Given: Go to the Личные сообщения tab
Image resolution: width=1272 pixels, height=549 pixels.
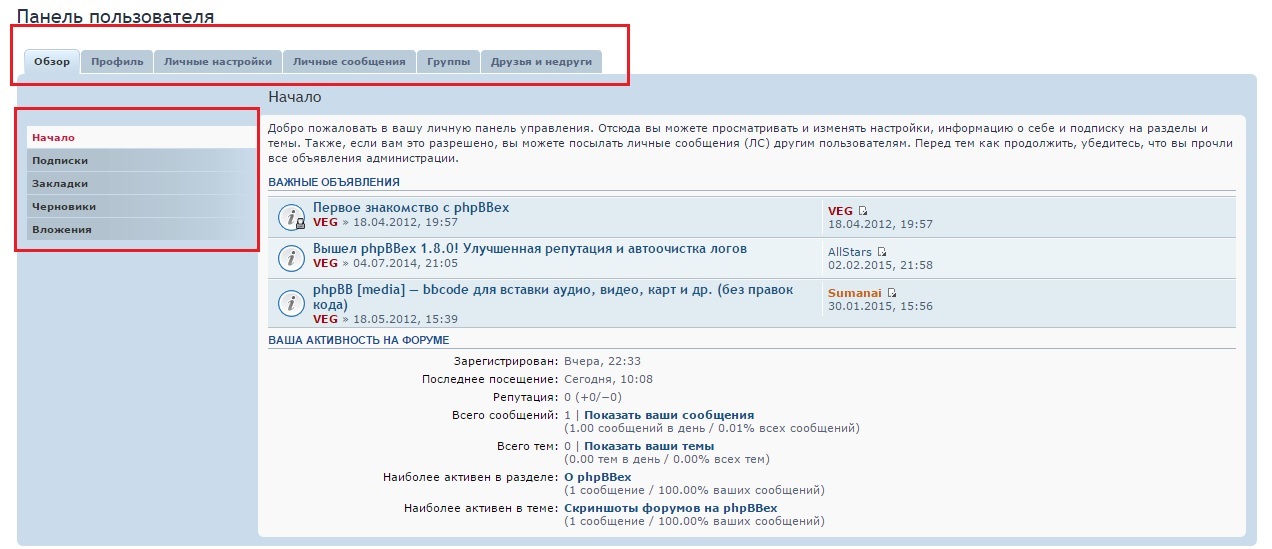Looking at the screenshot, I should [x=349, y=62].
